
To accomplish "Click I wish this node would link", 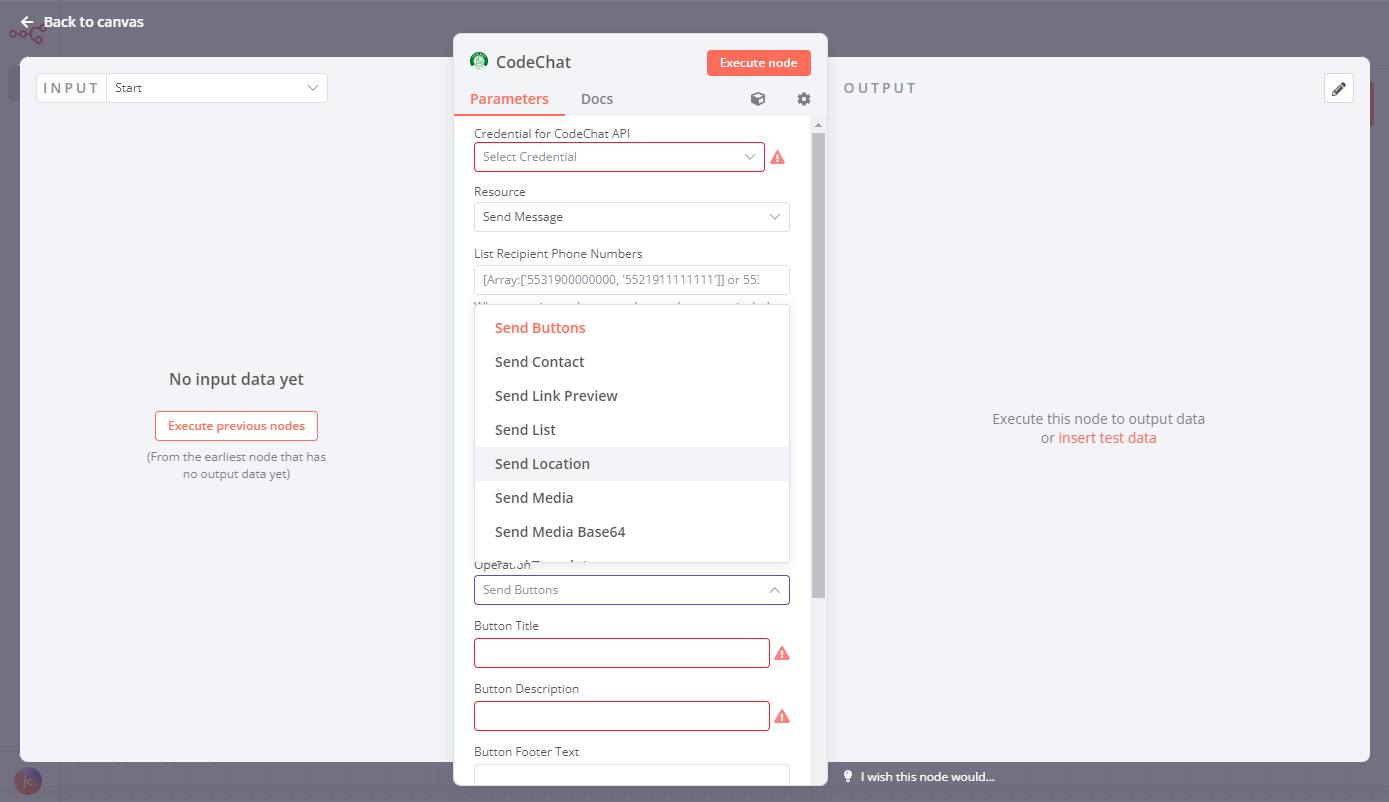I will 927,777.
